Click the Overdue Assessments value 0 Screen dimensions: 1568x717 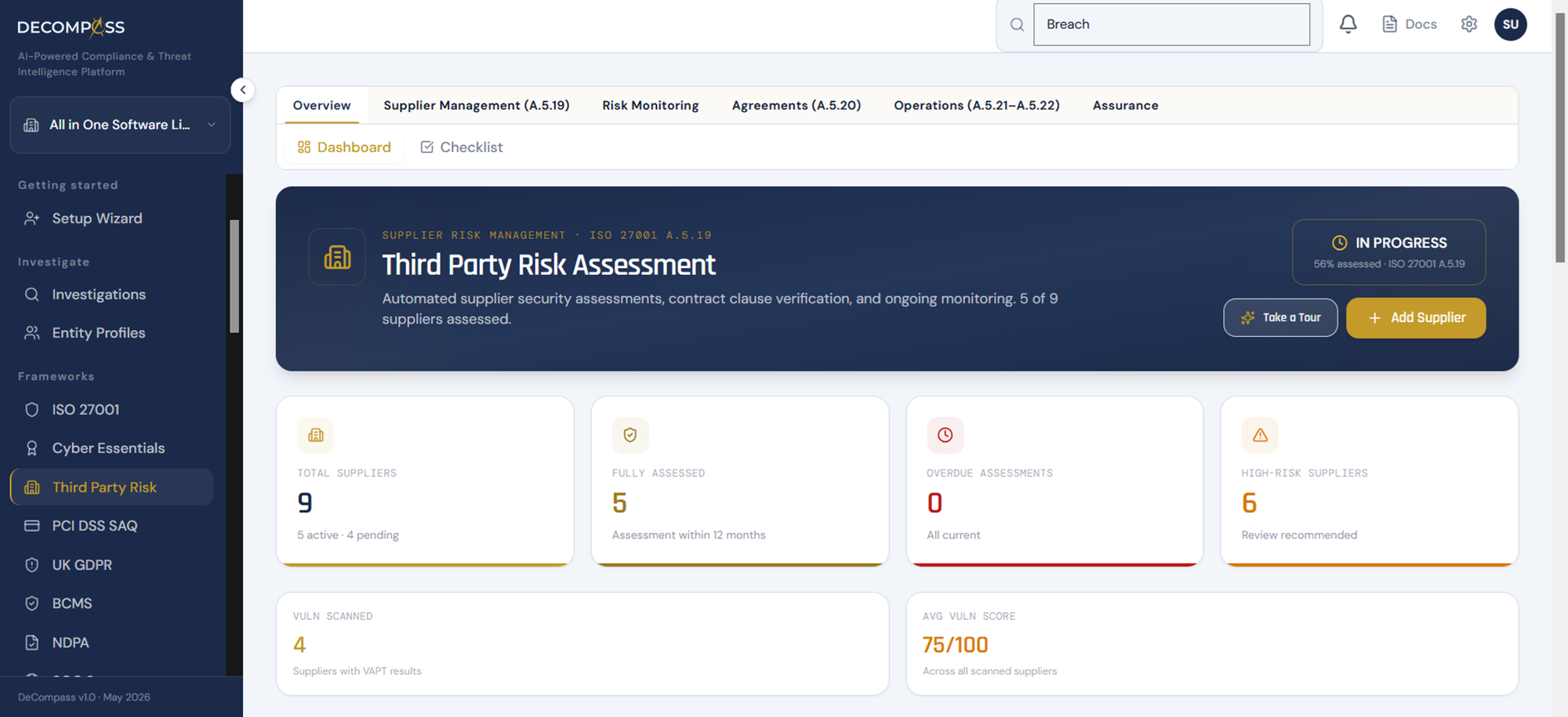(935, 503)
